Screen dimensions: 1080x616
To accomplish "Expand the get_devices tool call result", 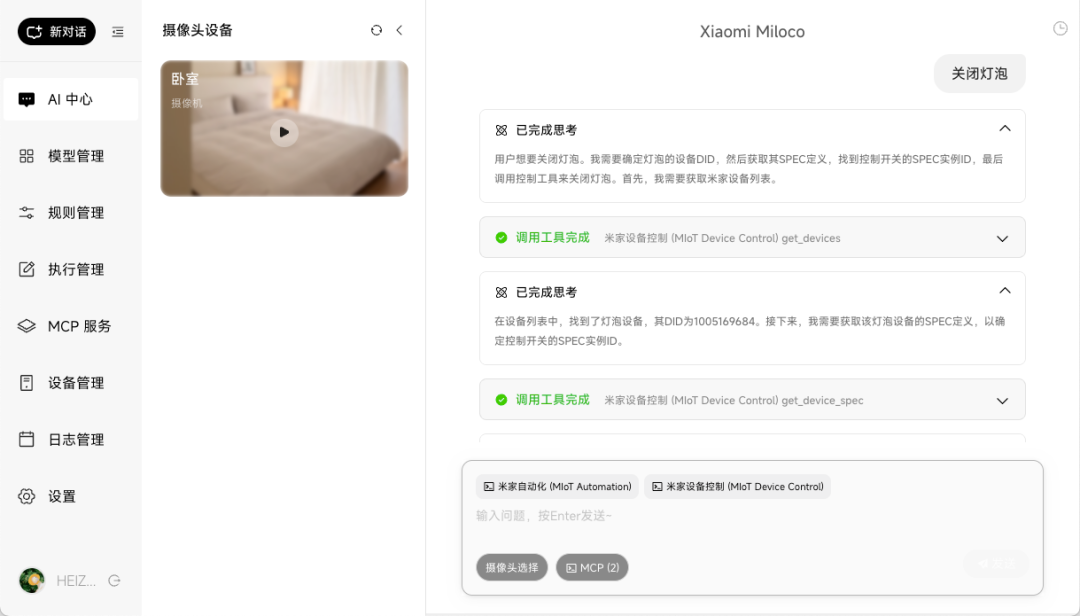I will (1003, 237).
